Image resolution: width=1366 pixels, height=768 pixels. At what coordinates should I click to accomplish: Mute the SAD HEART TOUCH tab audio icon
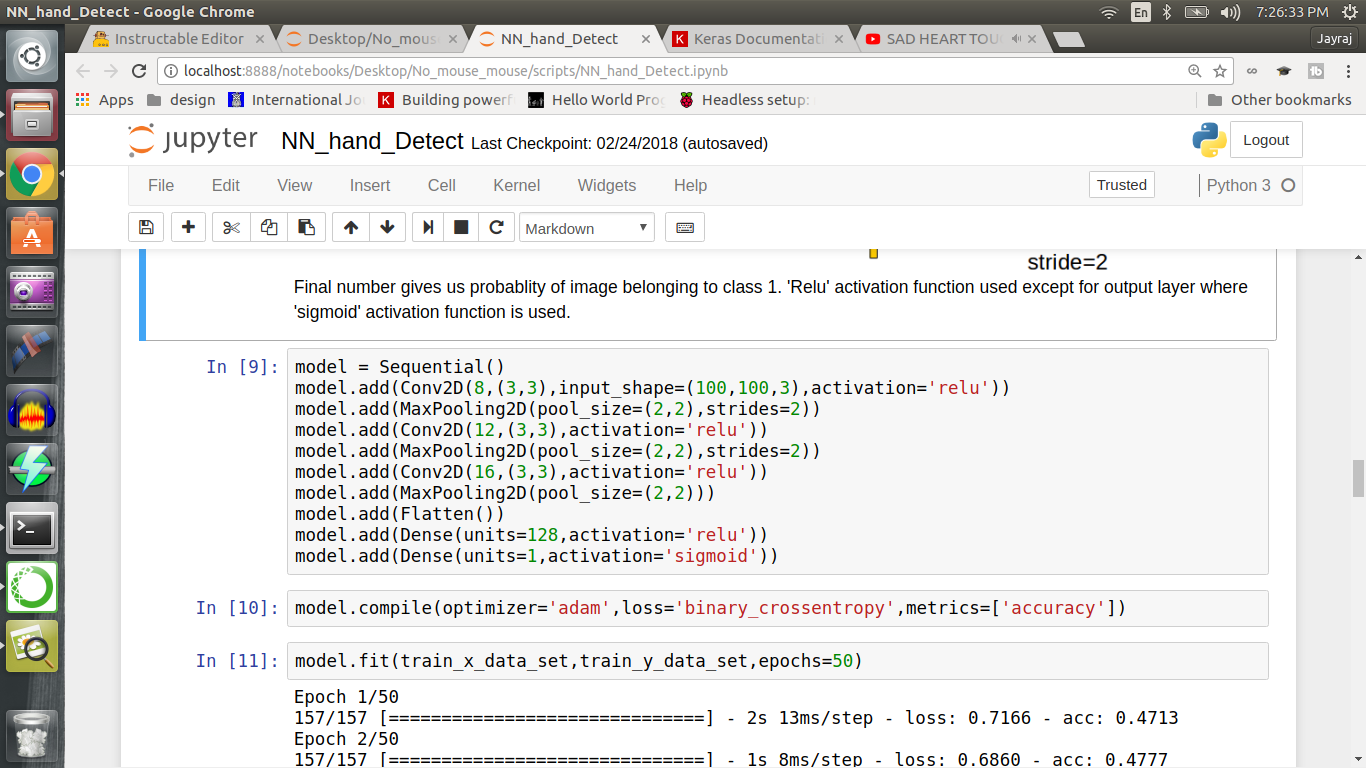[1016, 39]
